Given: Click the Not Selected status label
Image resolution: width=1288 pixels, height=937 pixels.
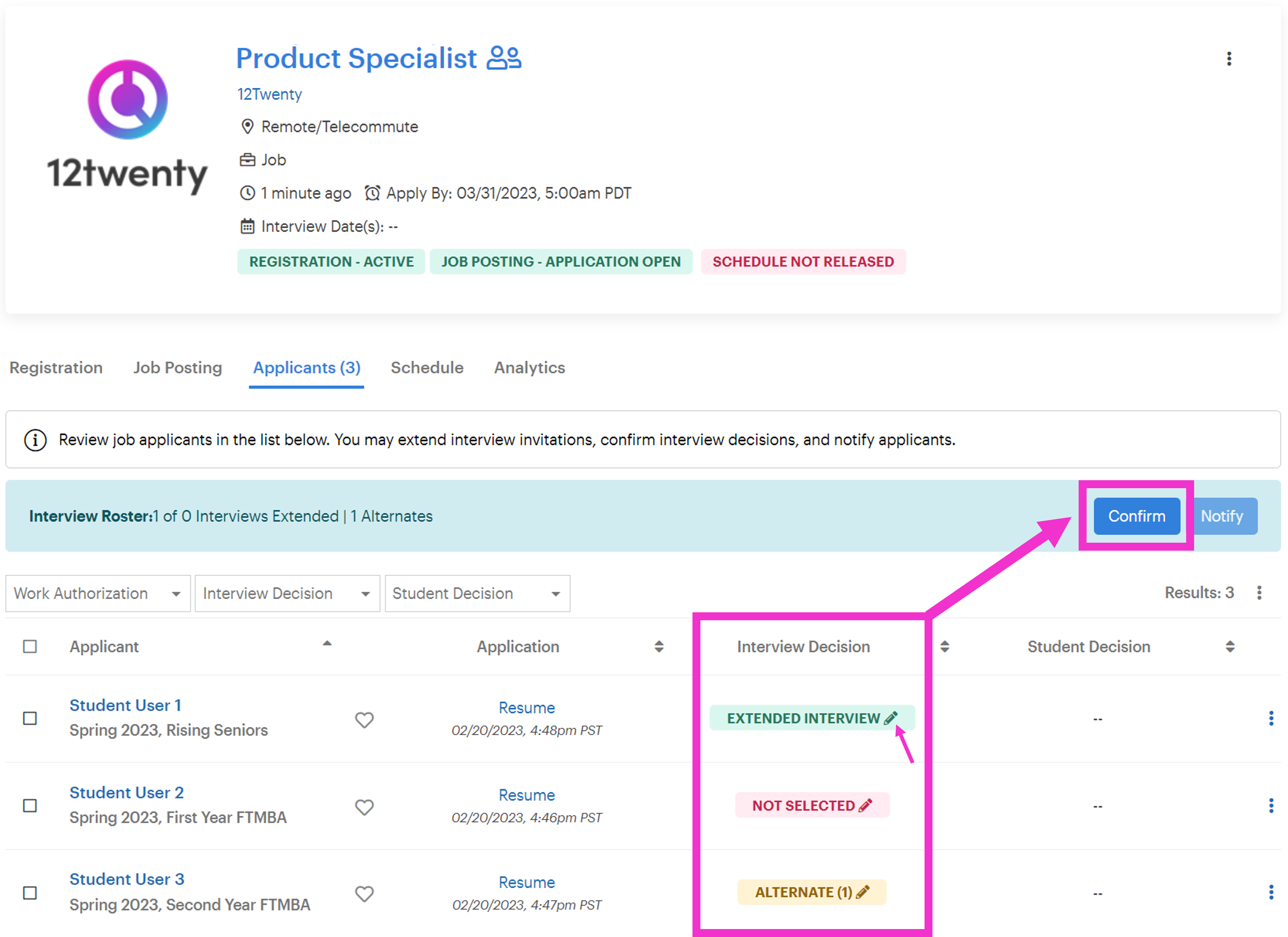Looking at the screenshot, I should [x=803, y=805].
